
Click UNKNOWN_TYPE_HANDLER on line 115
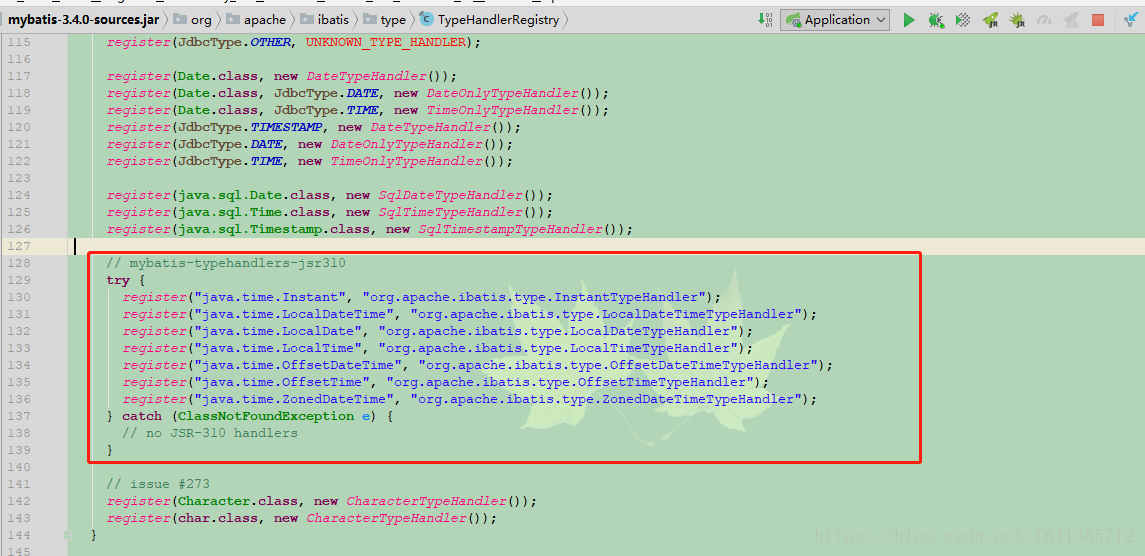point(385,42)
